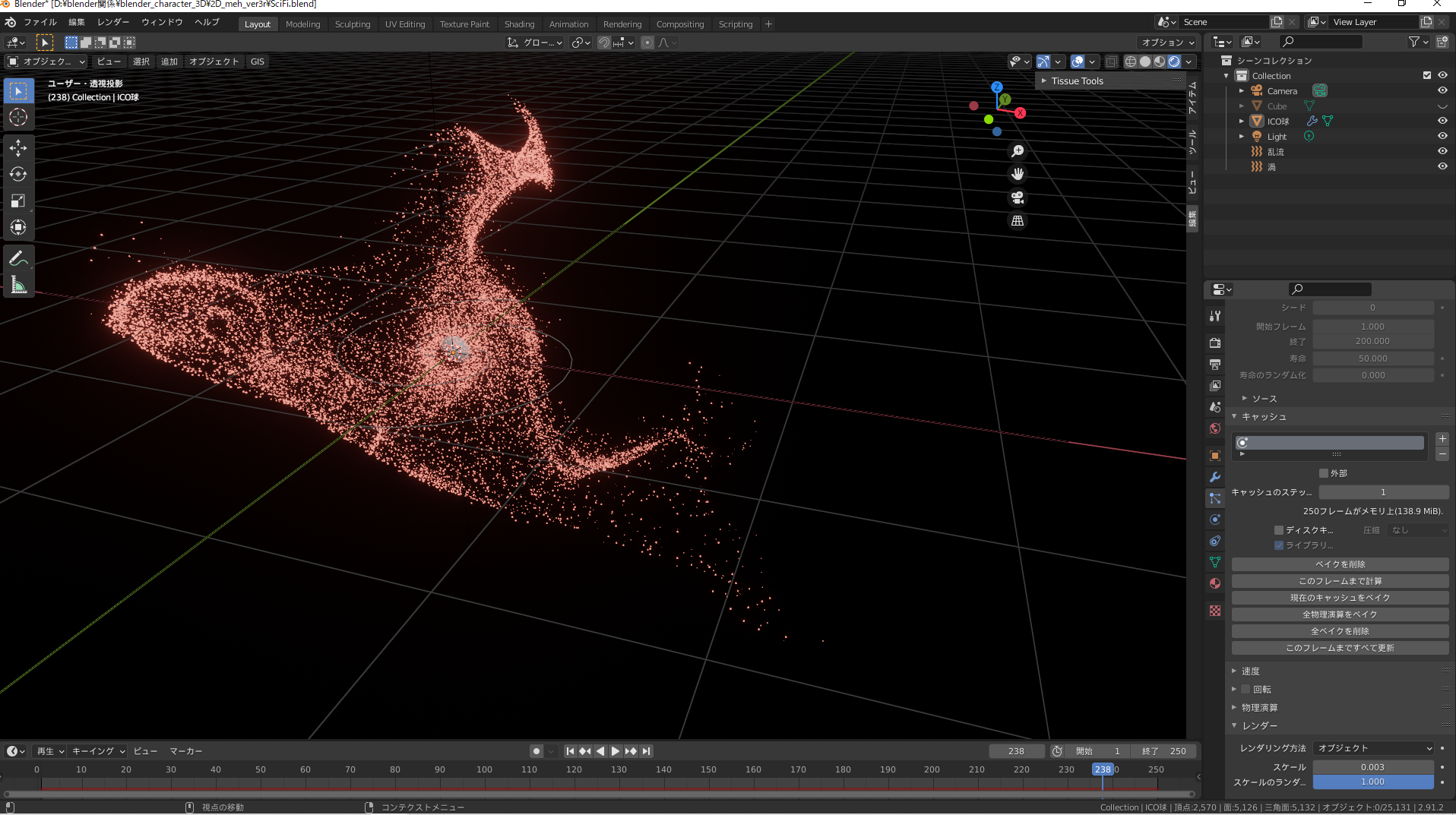The width and height of the screenshot is (1456, 815).
Task: Select the Measure tool
Action: [x=18, y=286]
